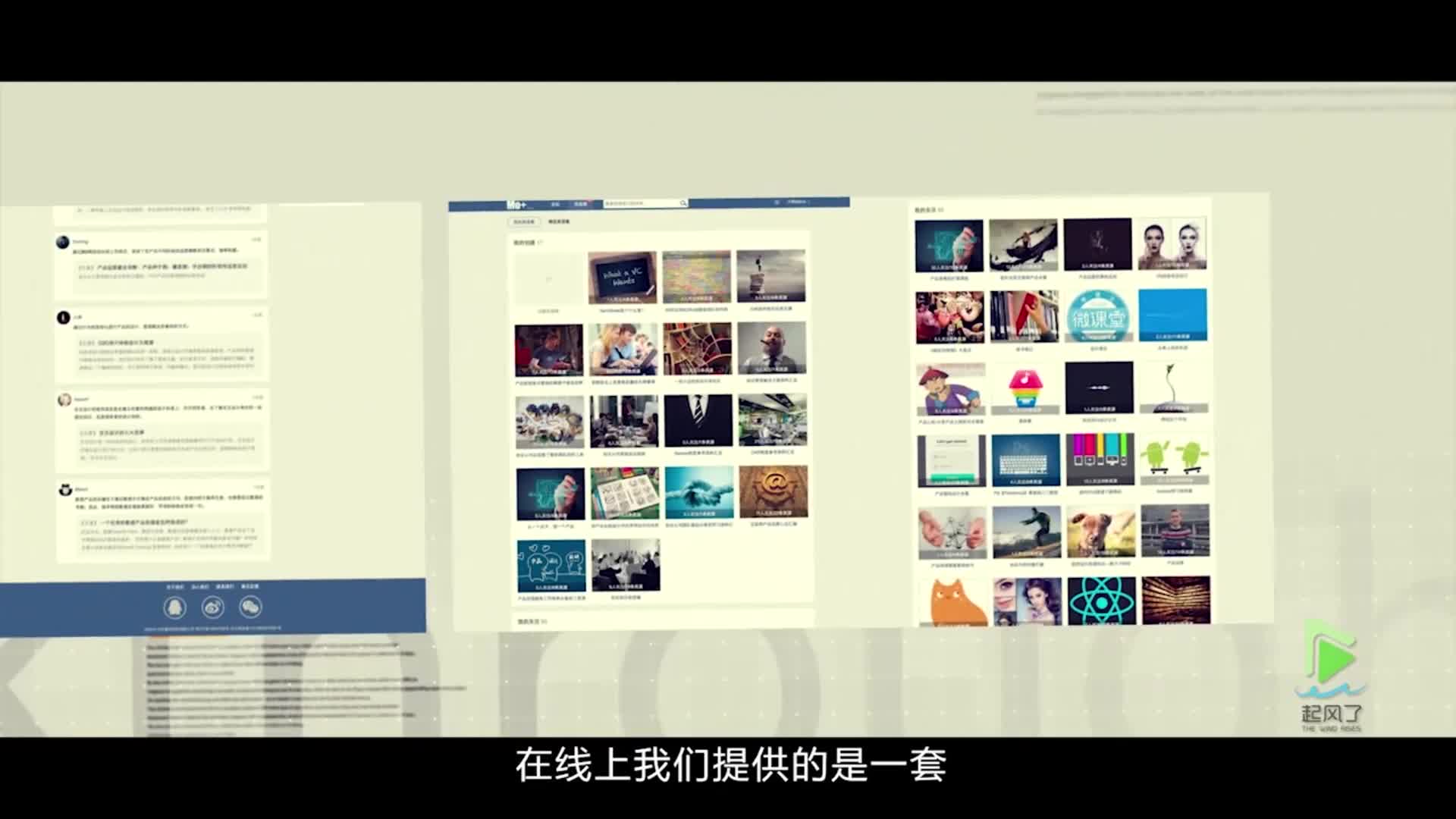Open the spiral bookshelf thumbnail
The image size is (1456, 819).
pos(698,349)
